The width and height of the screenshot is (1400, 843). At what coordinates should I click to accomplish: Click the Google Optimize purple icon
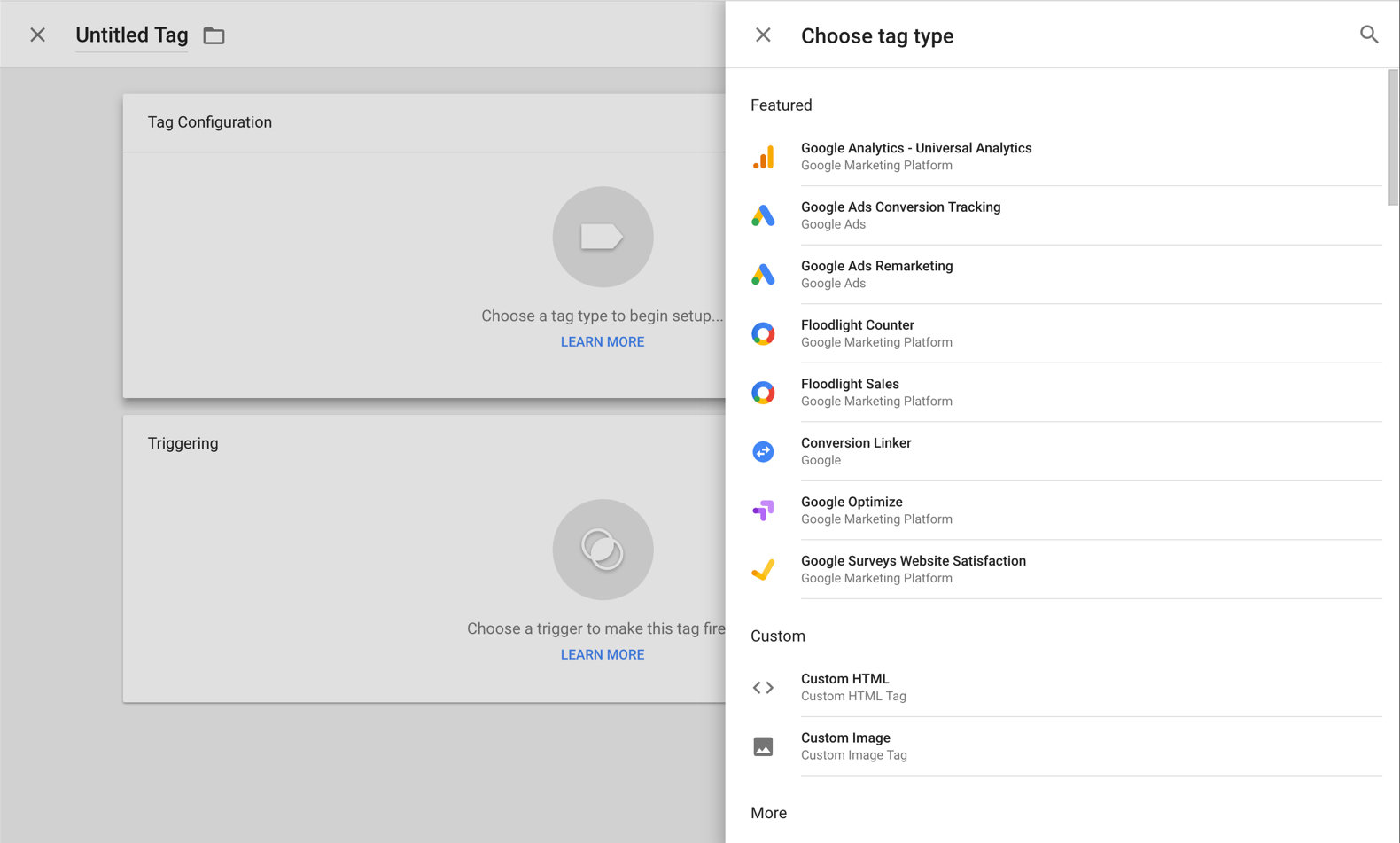point(763,511)
